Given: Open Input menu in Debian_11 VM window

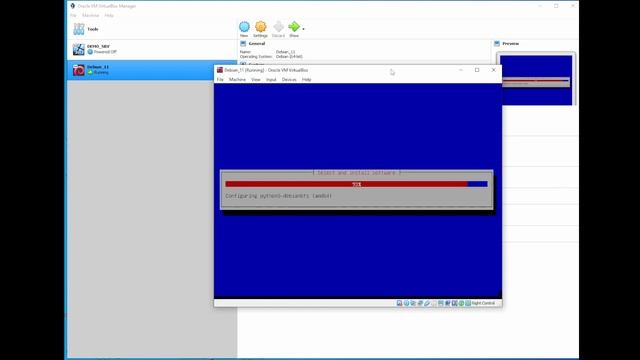Looking at the screenshot, I should [x=271, y=80].
